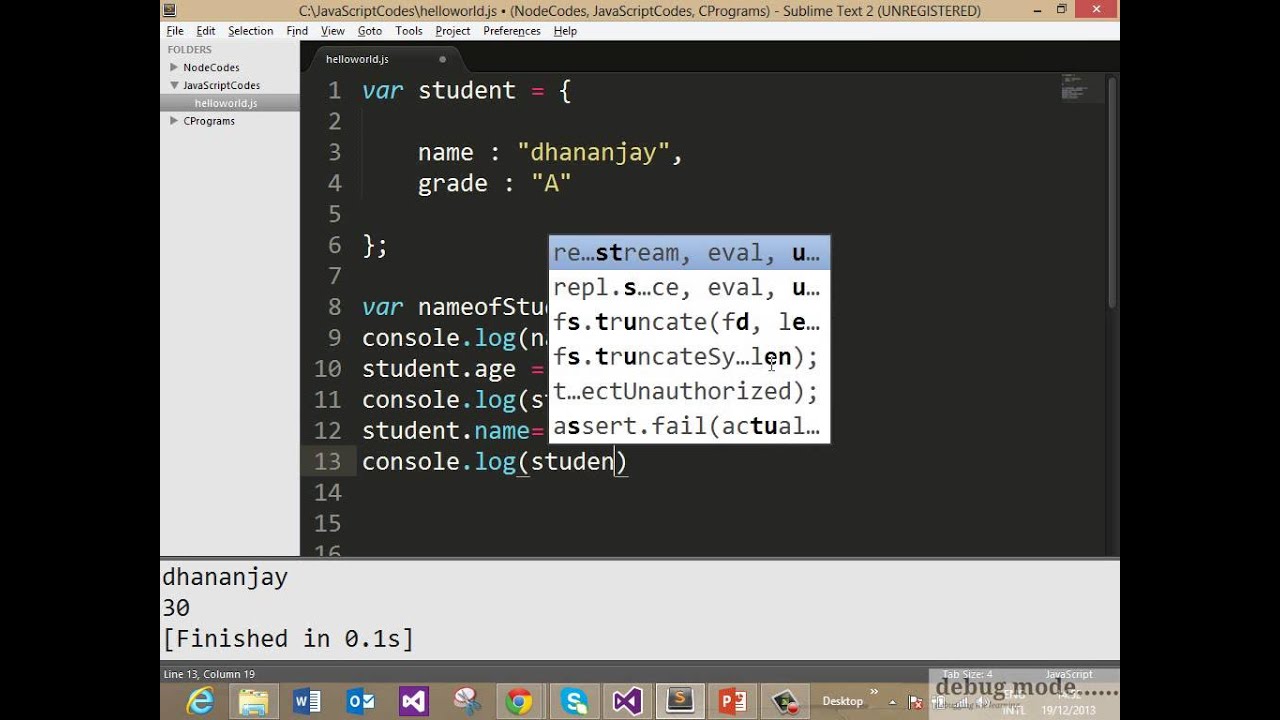Click the Desktop toolbar label in taskbar

click(x=842, y=701)
